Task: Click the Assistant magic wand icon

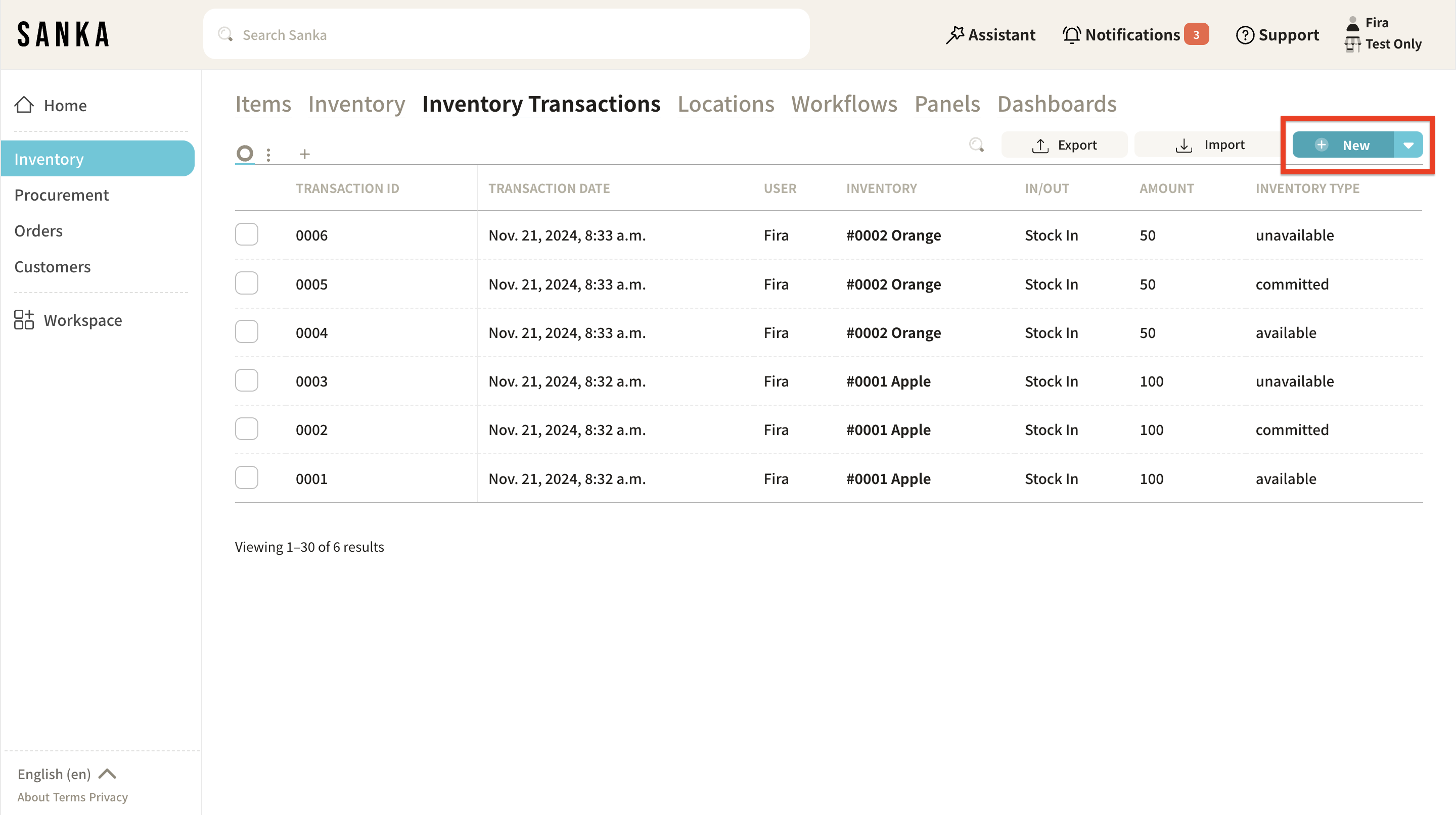Action: tap(954, 35)
